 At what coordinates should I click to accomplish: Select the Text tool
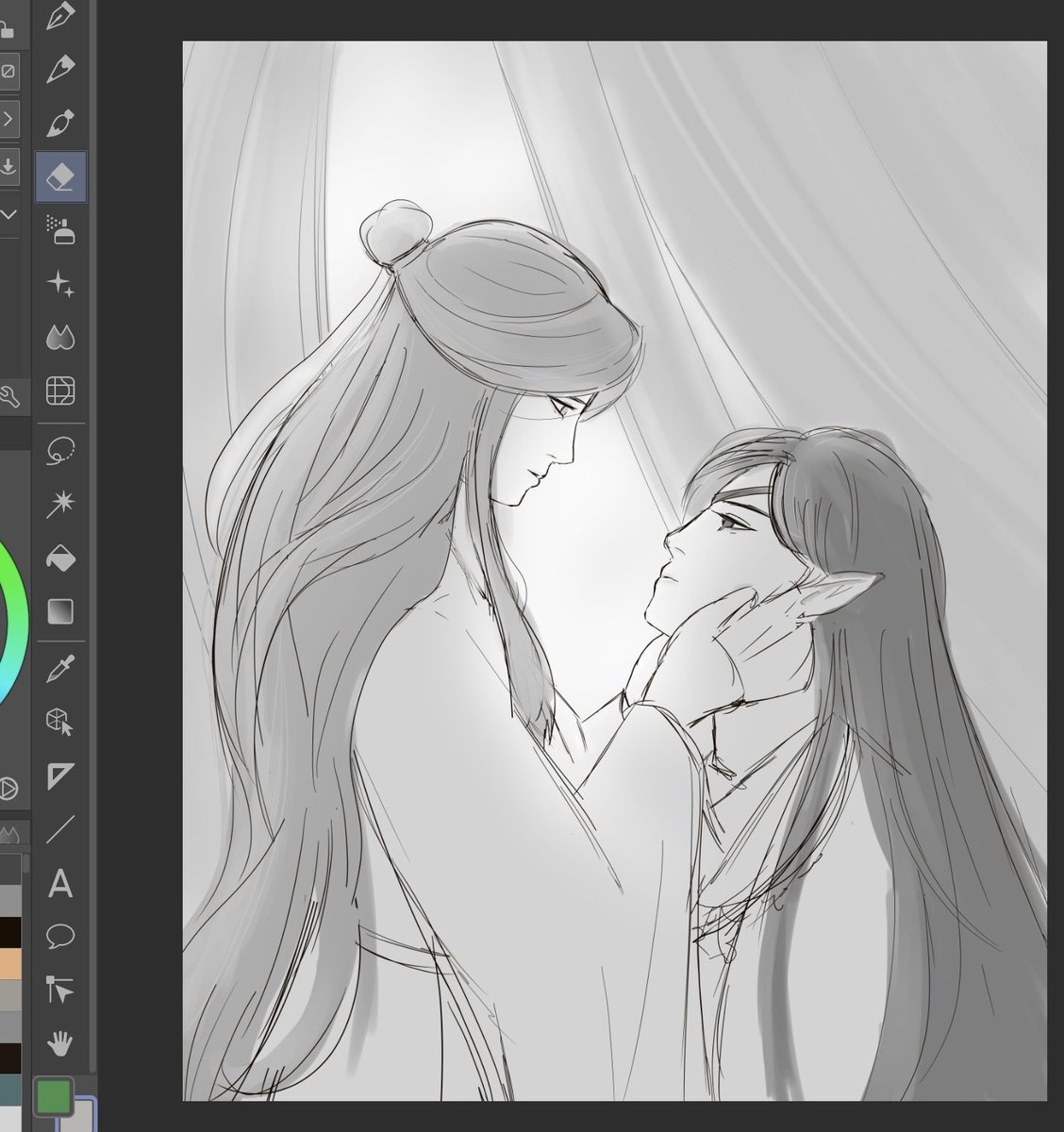(60, 884)
